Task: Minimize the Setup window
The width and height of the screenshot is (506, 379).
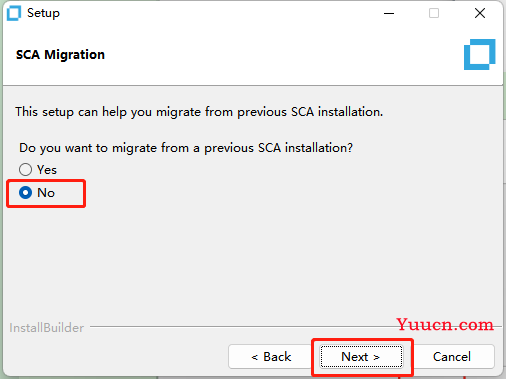Action: [389, 13]
